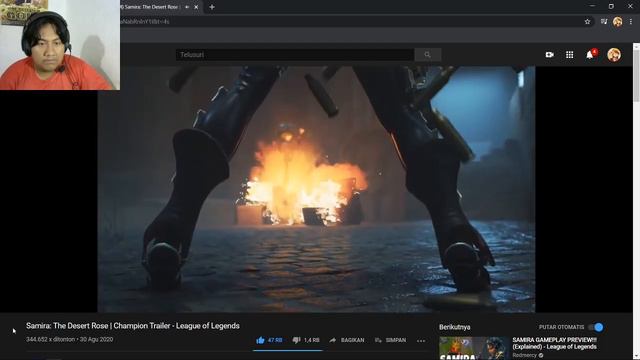This screenshot has width=640, height=360.
Task: Dislike the video with the thumbs-down icon
Action: click(296, 340)
